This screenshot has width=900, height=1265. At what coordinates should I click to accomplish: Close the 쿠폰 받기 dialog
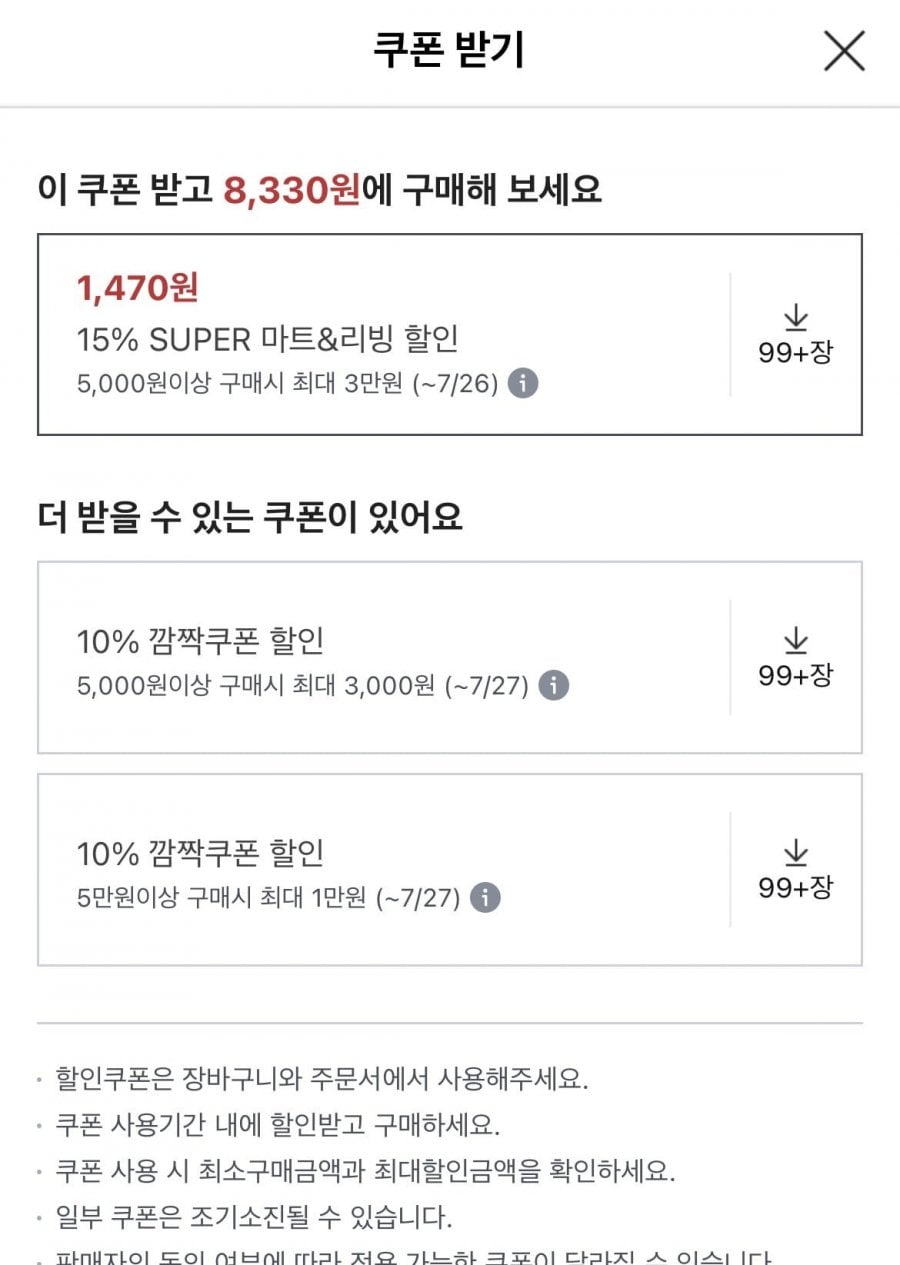(x=844, y=51)
